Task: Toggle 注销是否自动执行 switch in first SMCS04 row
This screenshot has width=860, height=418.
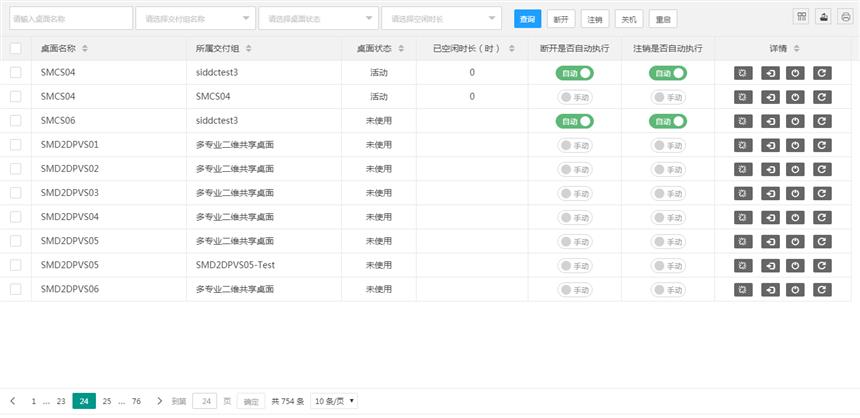Action: (668, 73)
